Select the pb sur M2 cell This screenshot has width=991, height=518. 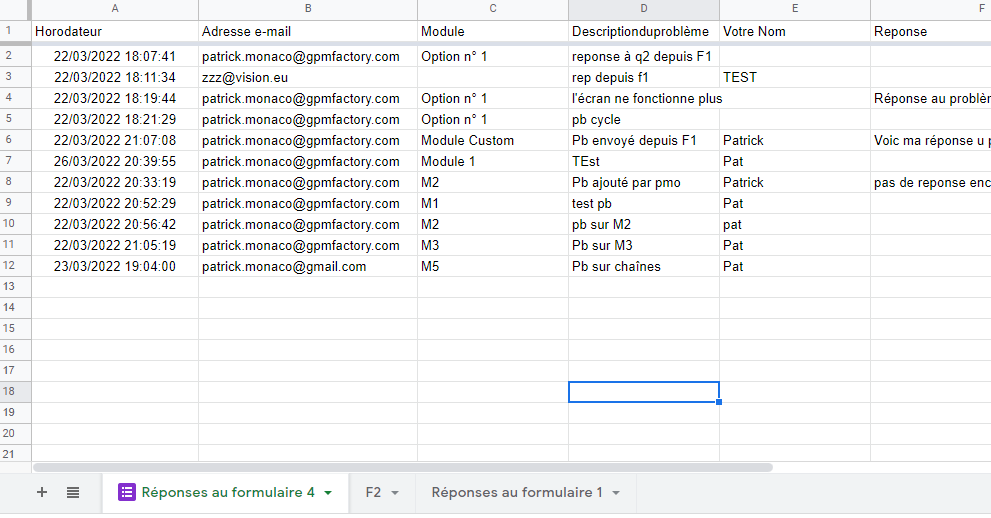643,224
